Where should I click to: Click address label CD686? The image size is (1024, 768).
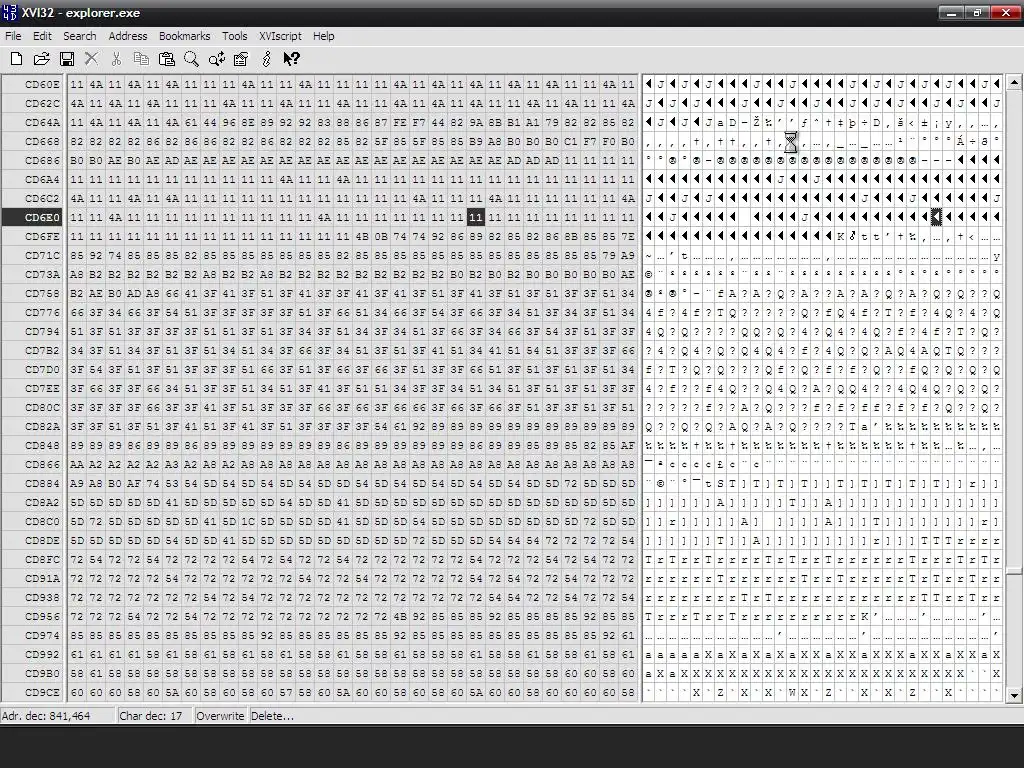42,160
